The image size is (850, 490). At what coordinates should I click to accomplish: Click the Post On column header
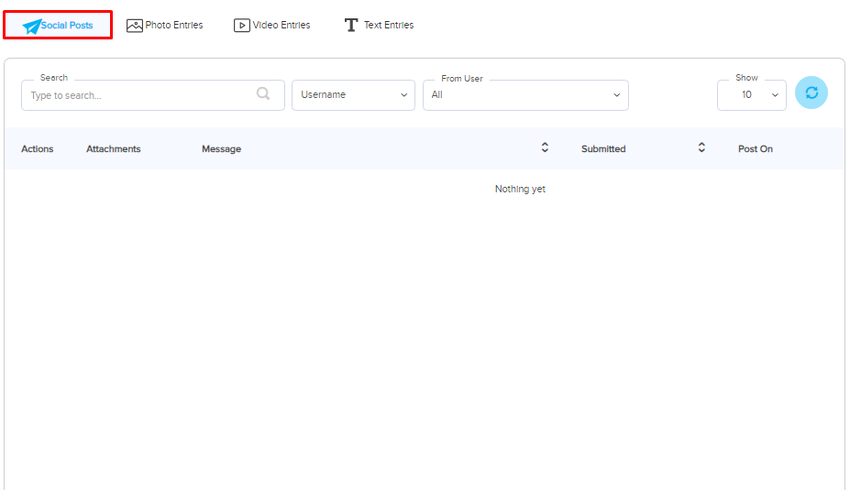pos(755,149)
